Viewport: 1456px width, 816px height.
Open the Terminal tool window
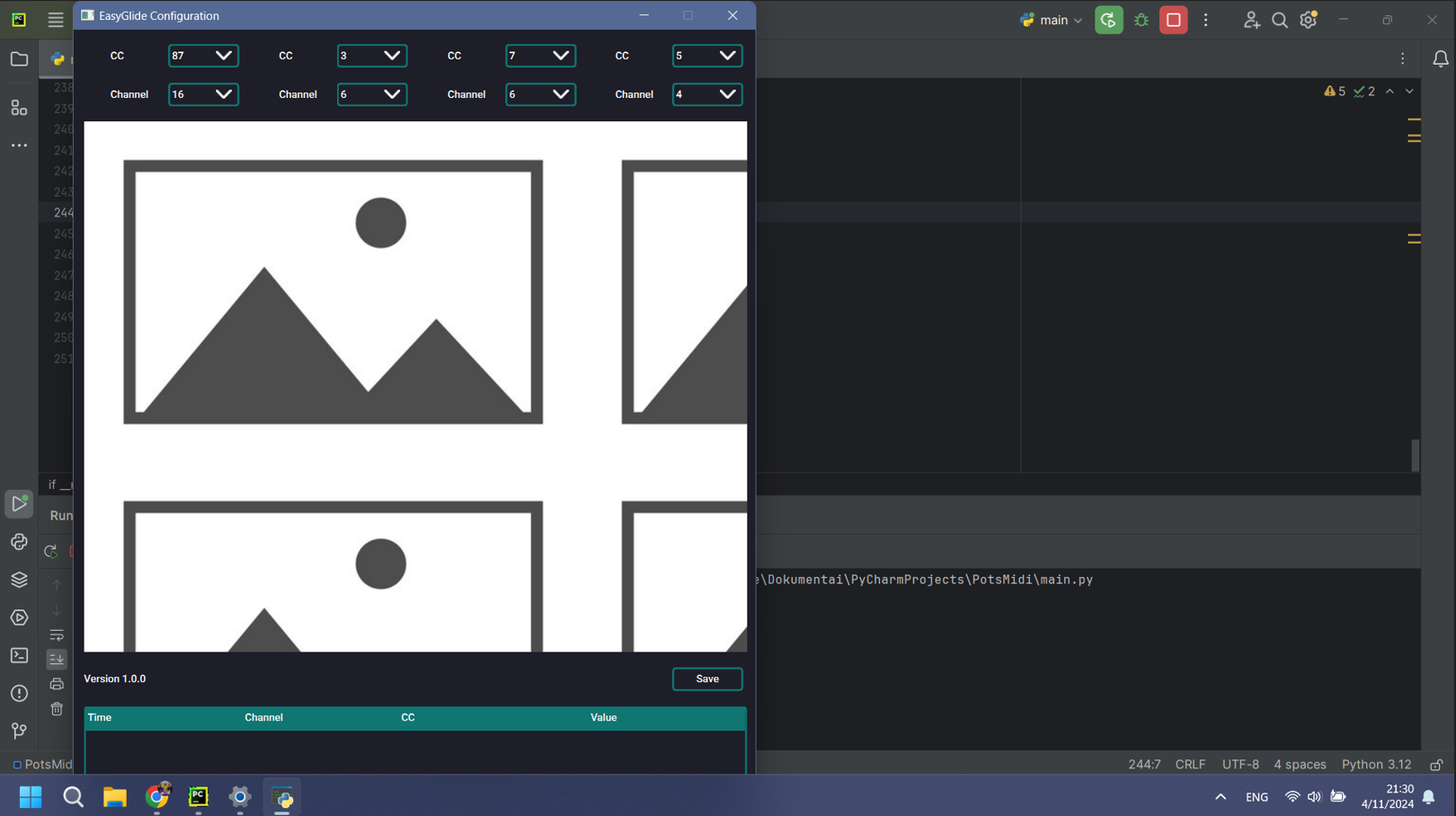(19, 655)
